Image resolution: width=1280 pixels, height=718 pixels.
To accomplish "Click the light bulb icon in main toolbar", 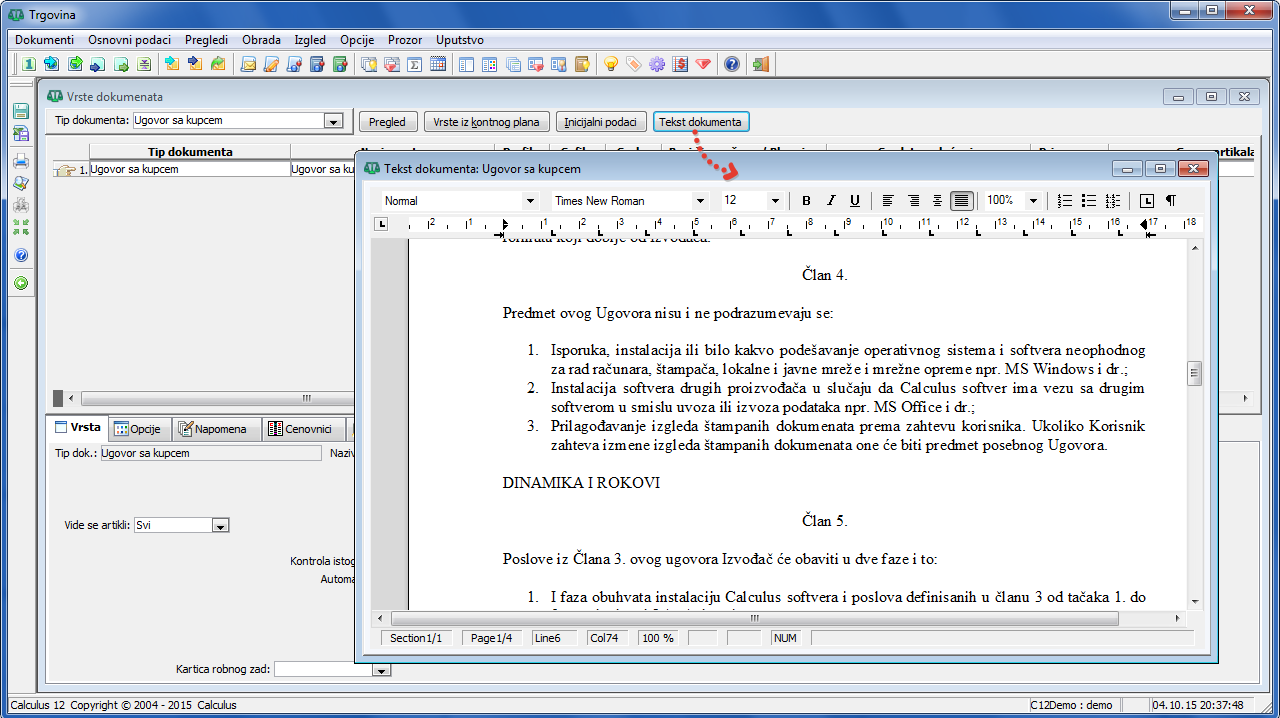I will pos(611,64).
